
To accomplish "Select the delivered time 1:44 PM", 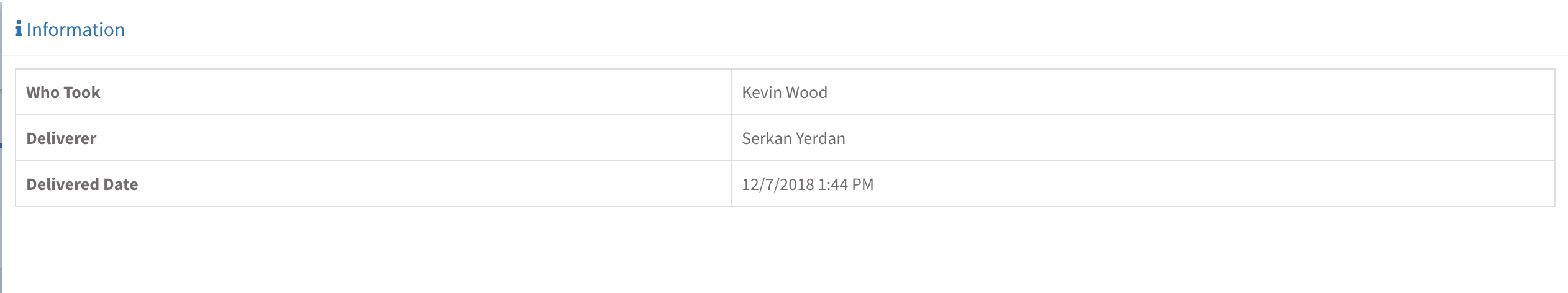I will tap(846, 184).
